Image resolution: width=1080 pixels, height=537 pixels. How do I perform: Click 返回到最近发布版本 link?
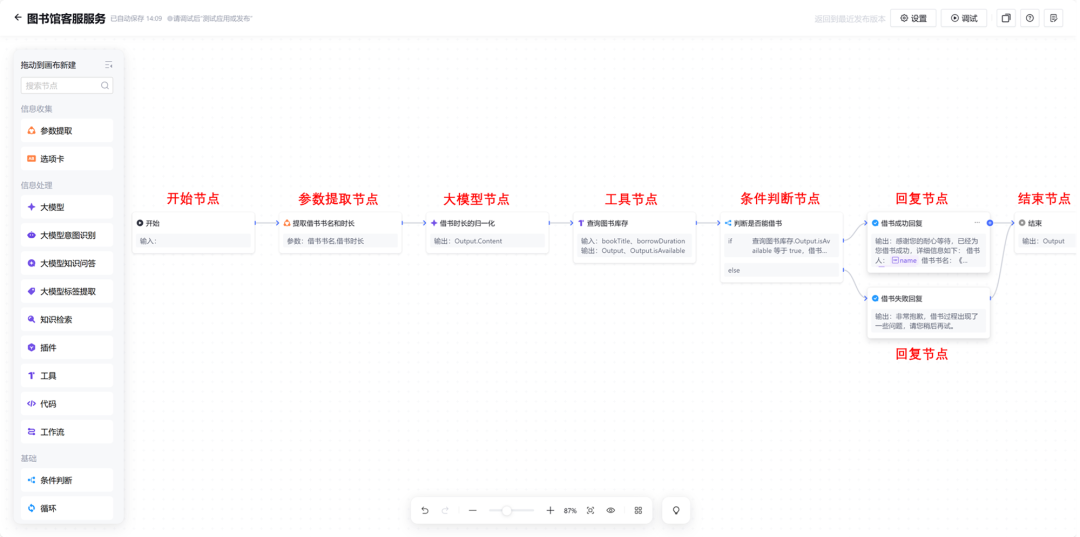coord(849,19)
